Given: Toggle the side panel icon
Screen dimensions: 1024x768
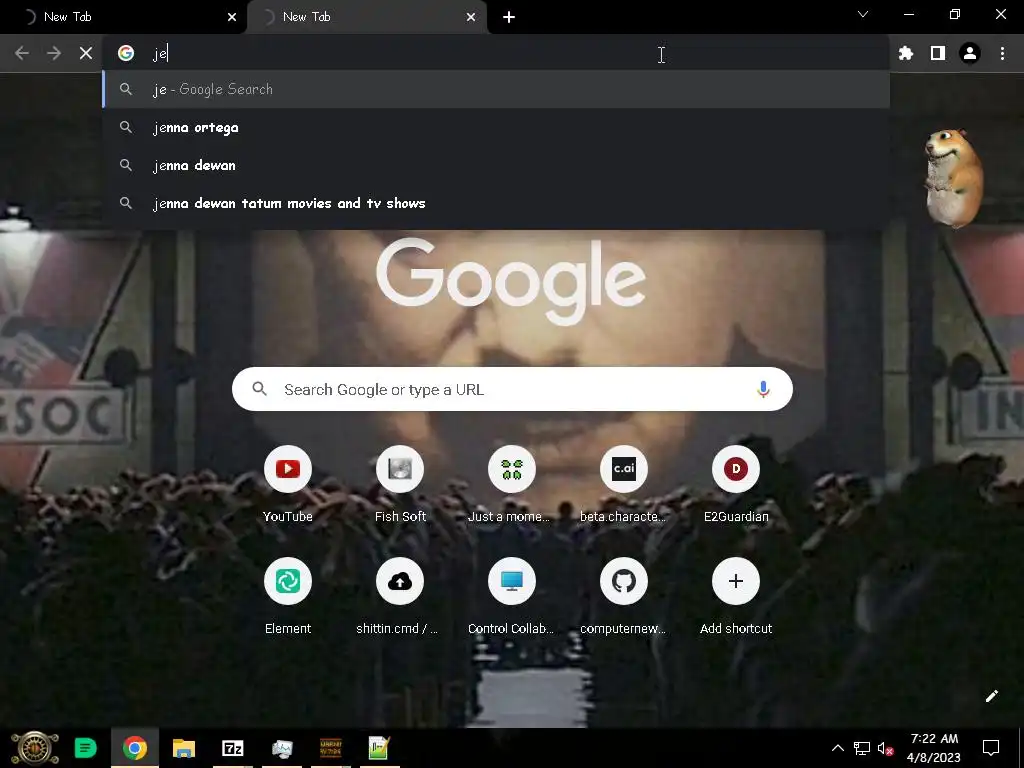Looking at the screenshot, I should coord(938,53).
